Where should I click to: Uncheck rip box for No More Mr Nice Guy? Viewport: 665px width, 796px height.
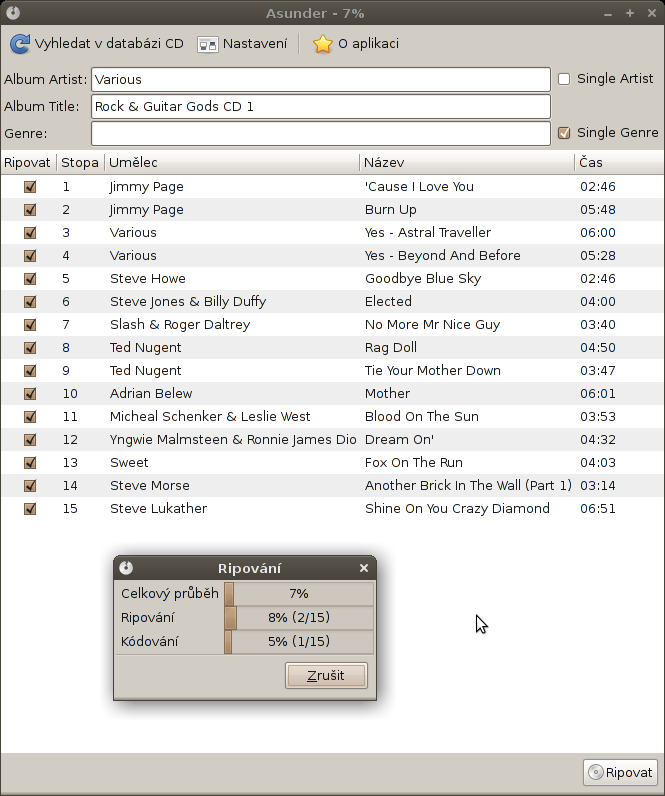[x=30, y=325]
